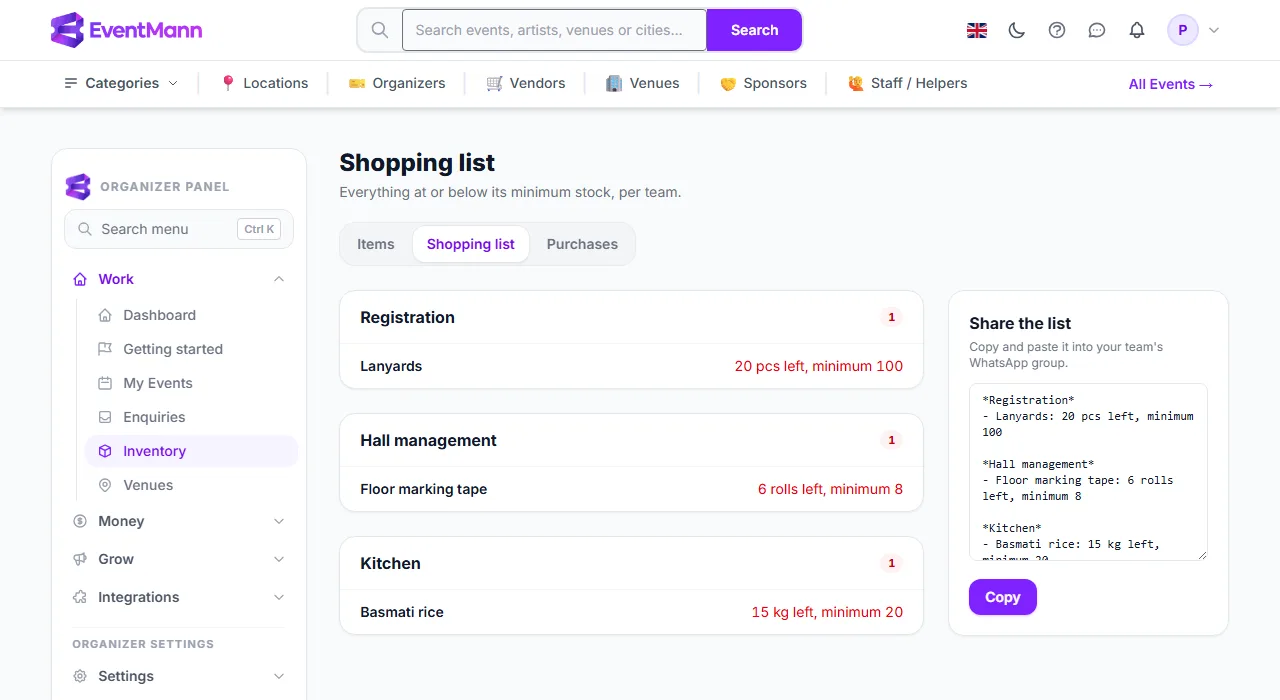1280x700 pixels.
Task: Open the language selector UK flag
Action: 977,30
